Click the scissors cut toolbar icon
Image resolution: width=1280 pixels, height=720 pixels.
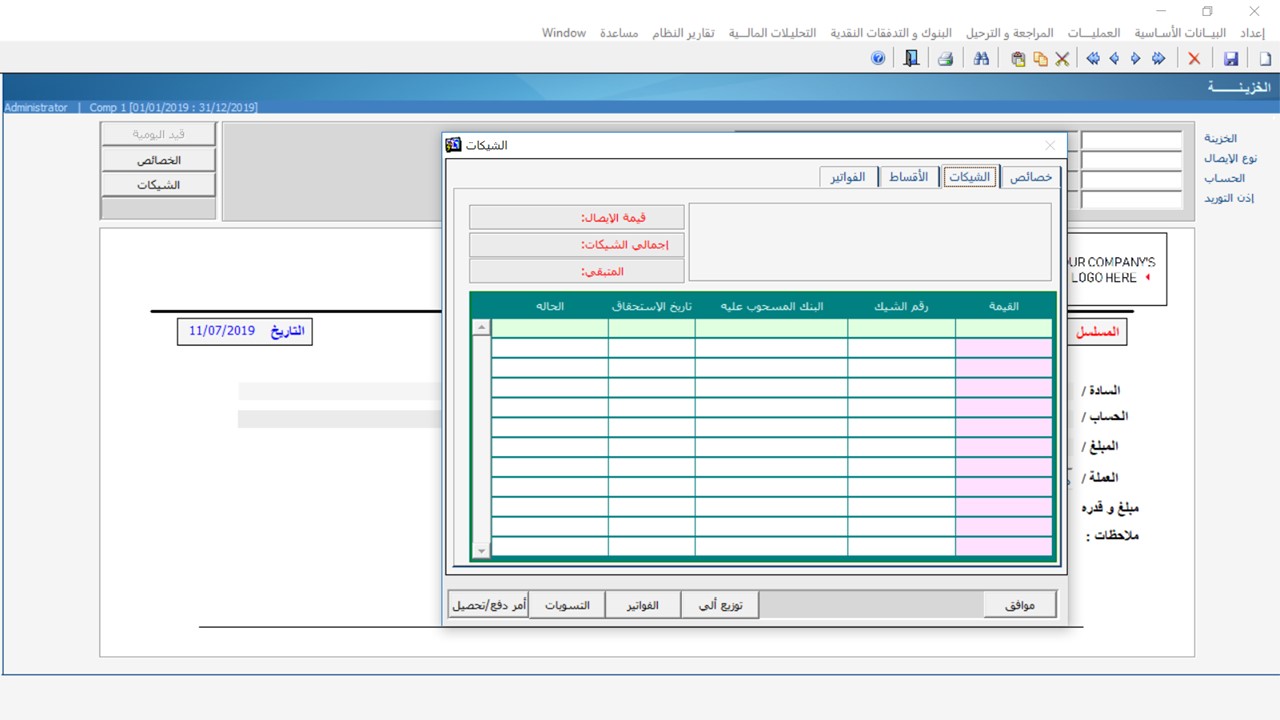point(1062,59)
